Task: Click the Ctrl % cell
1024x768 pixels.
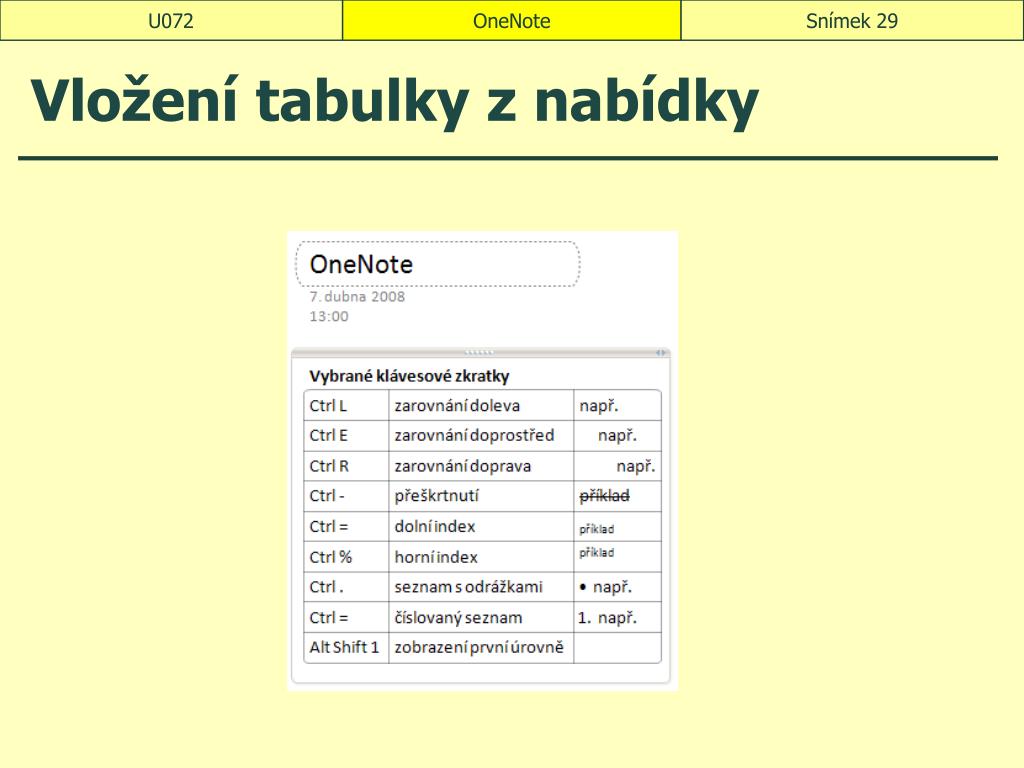Action: click(346, 557)
